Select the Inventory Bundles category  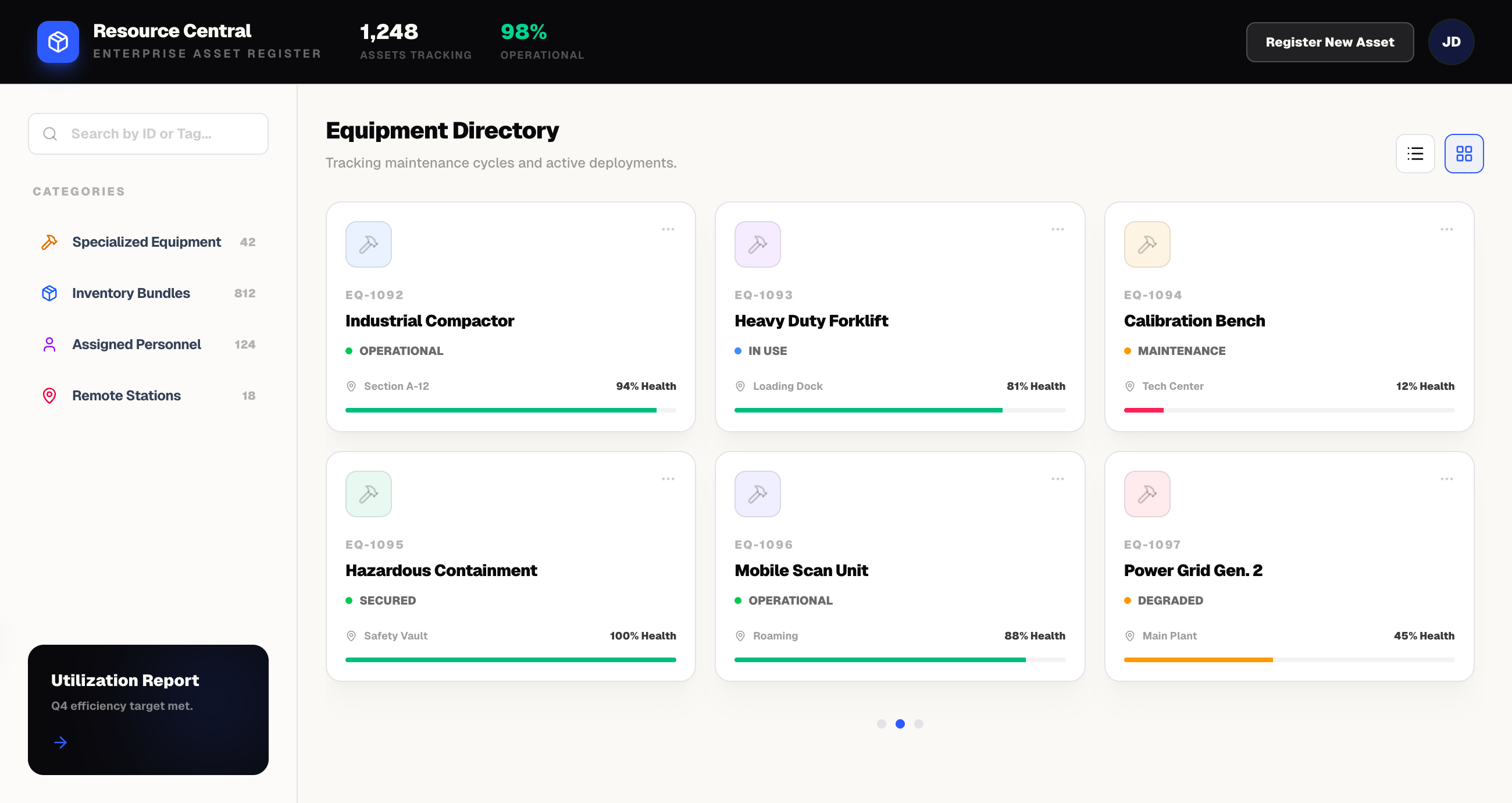tap(130, 293)
